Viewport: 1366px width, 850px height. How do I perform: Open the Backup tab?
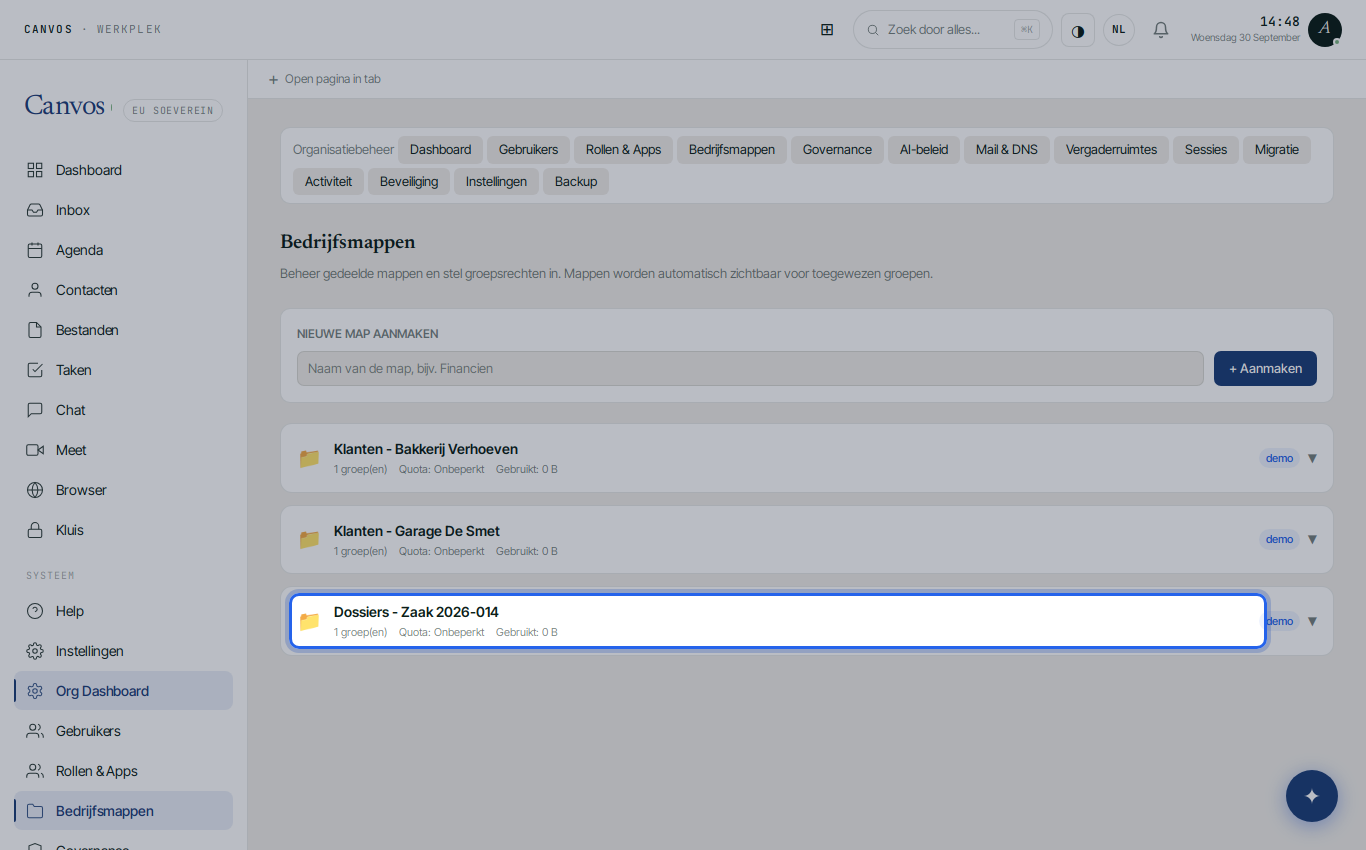coord(576,182)
